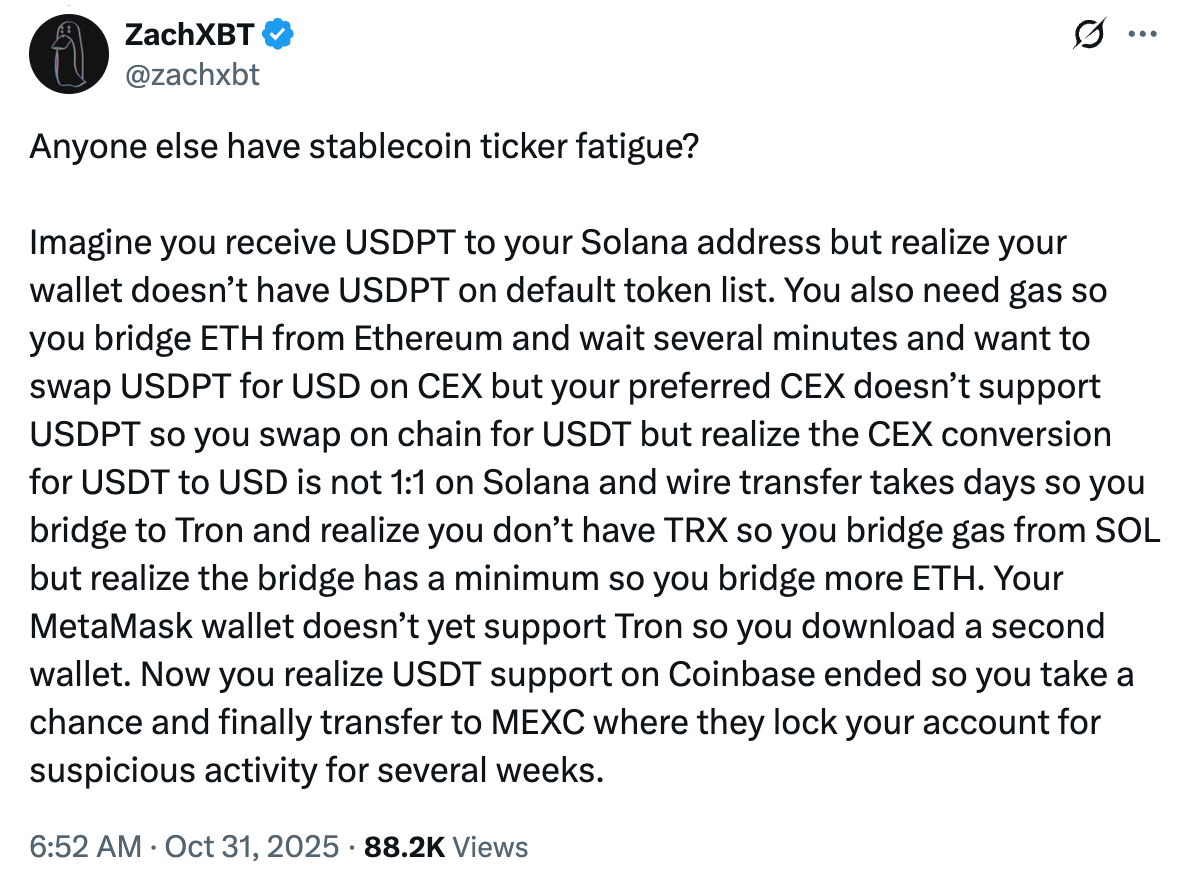The image size is (1190, 896).
Task: Open the post options ellipsis menu
Action: tap(1143, 35)
